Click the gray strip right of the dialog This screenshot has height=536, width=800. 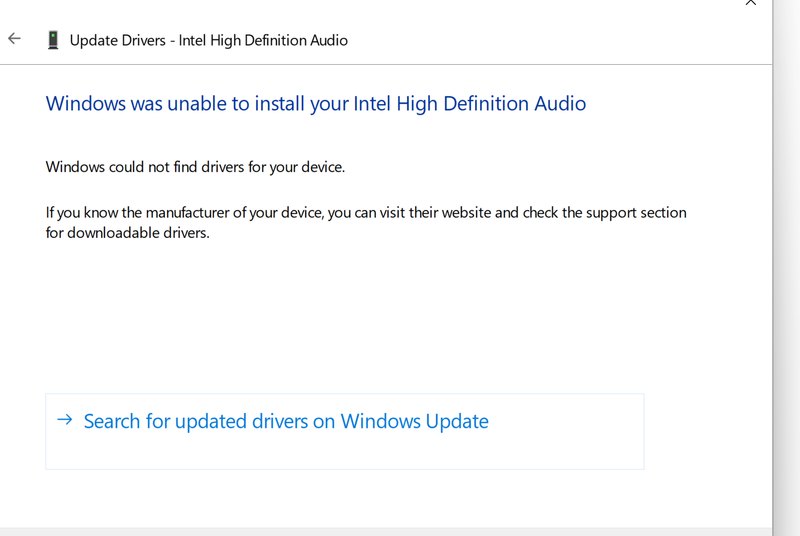click(786, 300)
